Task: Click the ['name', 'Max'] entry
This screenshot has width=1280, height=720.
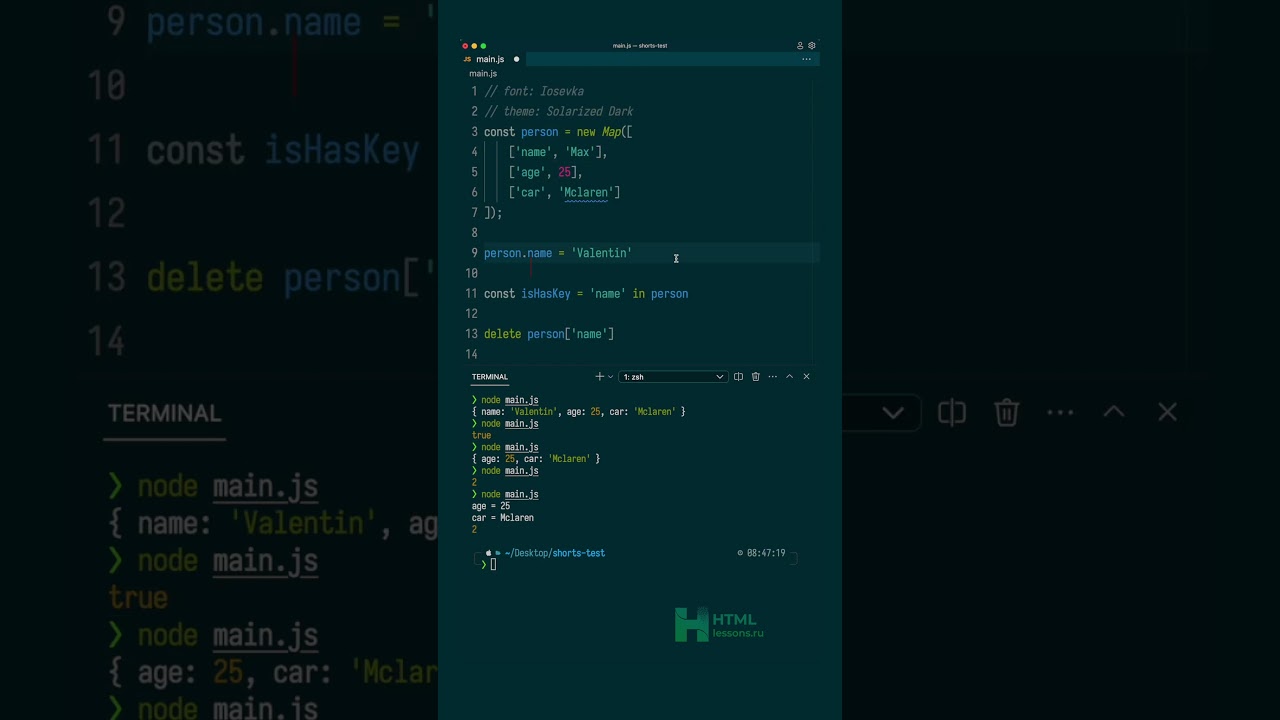Action: click(x=558, y=152)
